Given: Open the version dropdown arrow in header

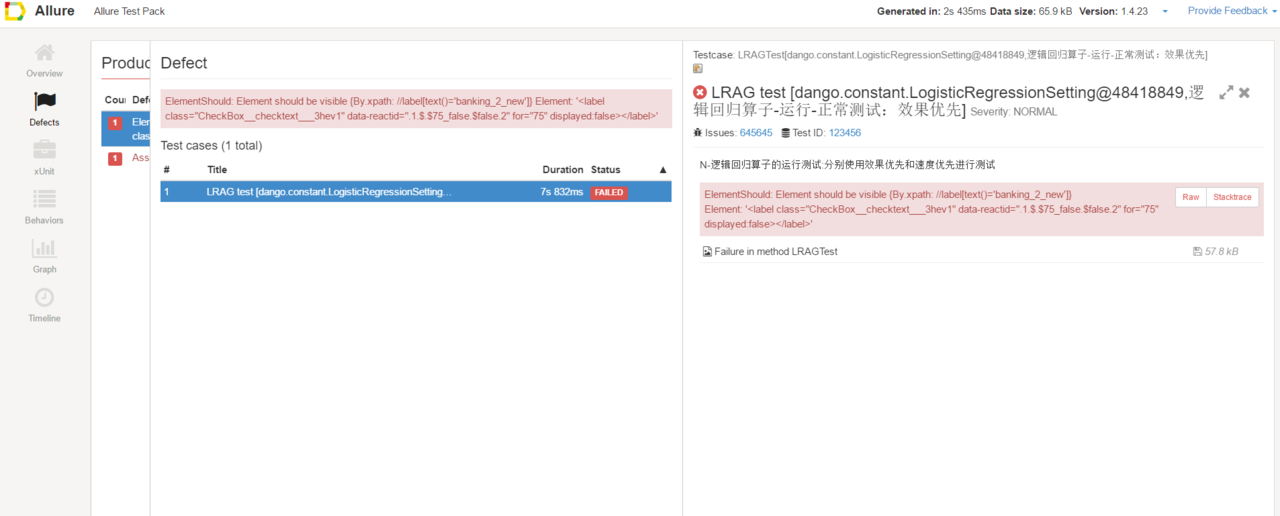Looking at the screenshot, I should [1165, 12].
